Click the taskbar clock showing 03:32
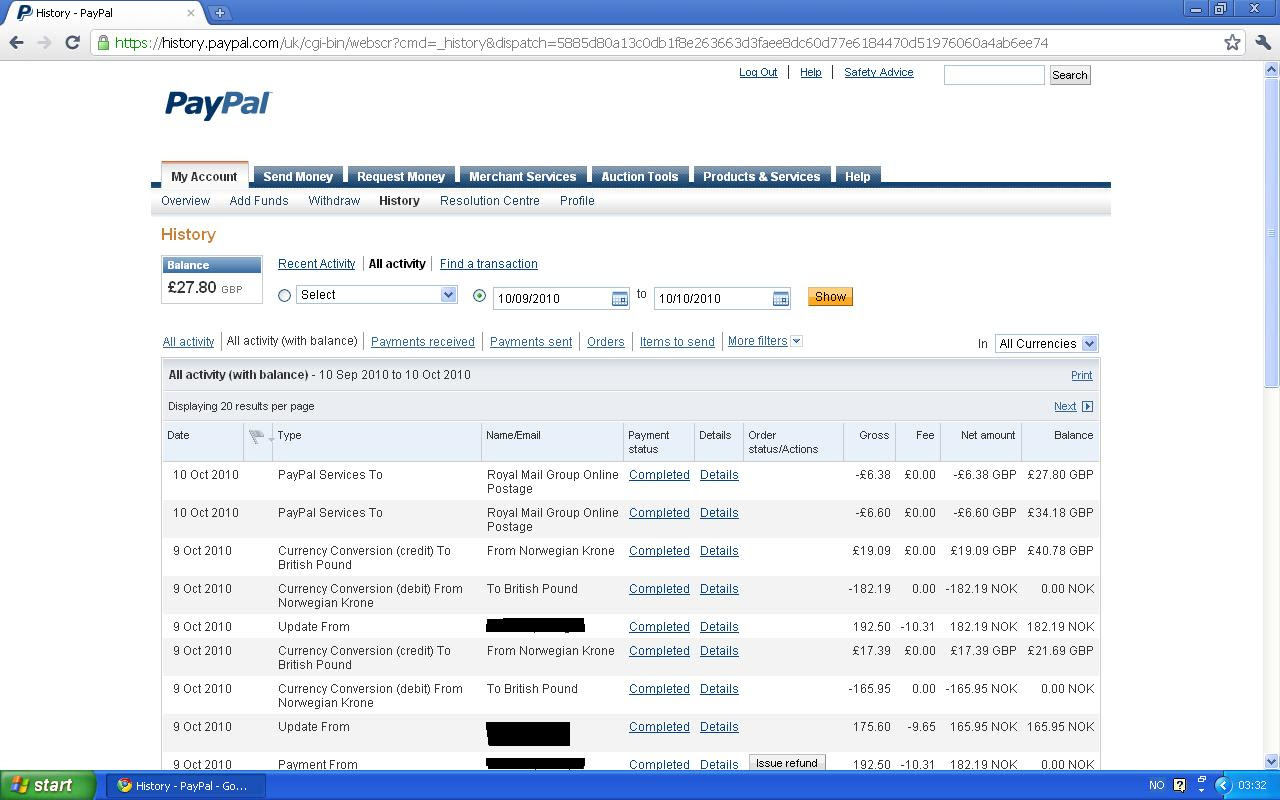 click(x=1252, y=785)
